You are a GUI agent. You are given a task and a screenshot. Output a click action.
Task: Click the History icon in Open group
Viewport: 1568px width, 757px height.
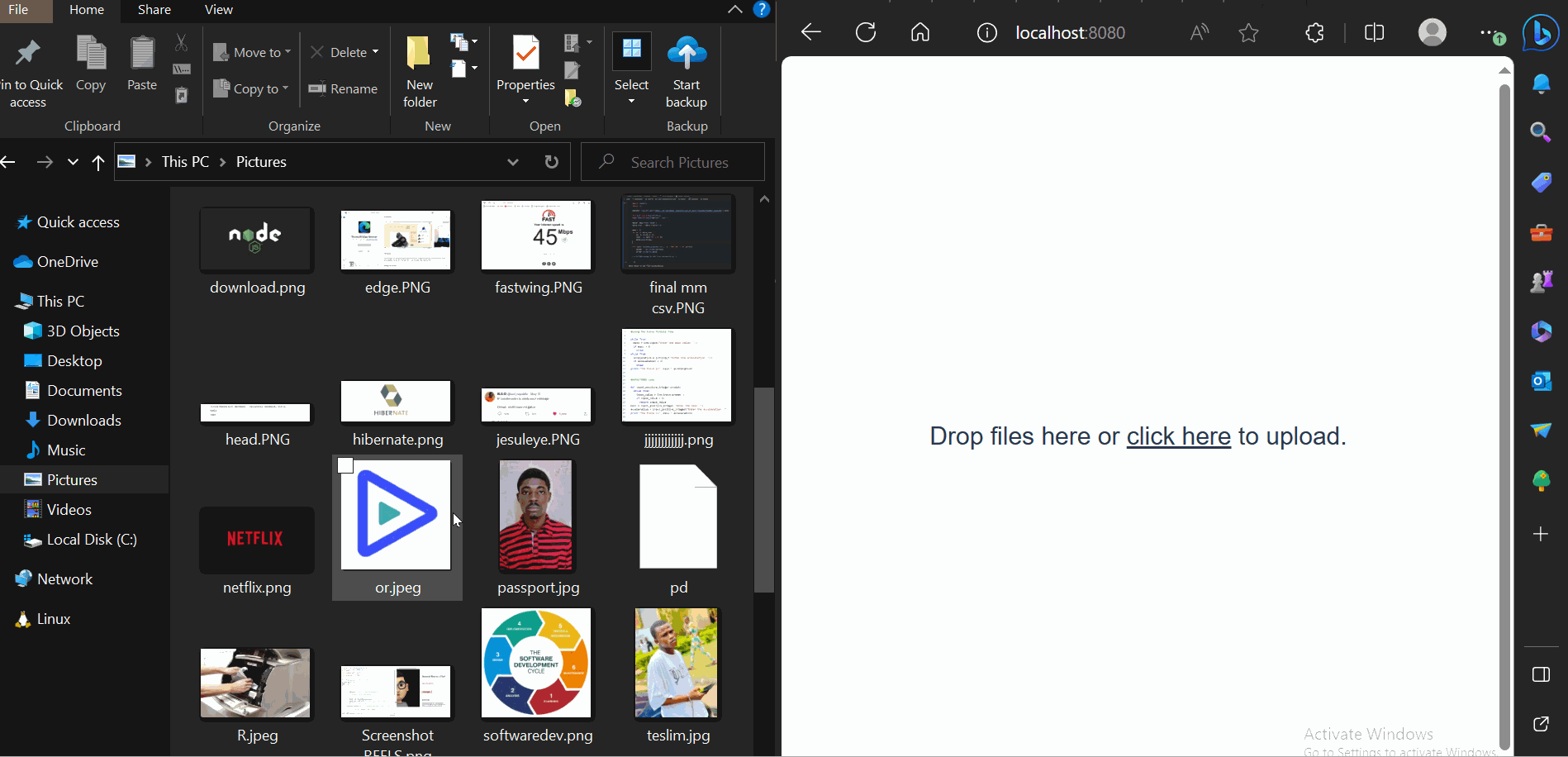[x=573, y=98]
